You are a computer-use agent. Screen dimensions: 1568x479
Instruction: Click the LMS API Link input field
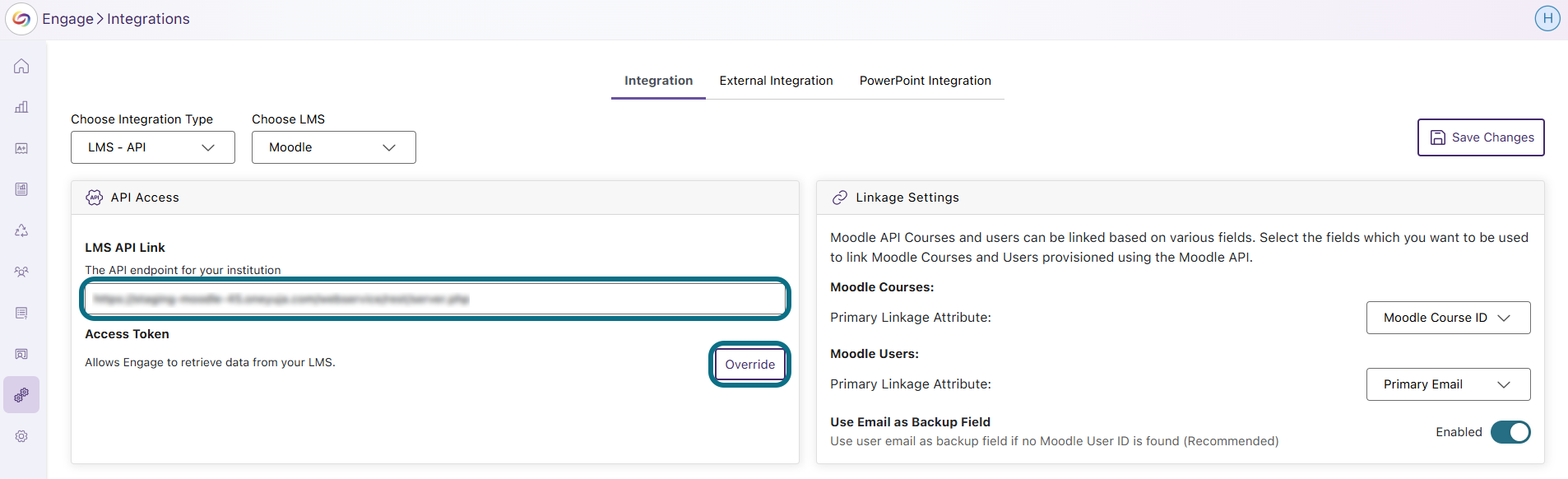(x=435, y=299)
